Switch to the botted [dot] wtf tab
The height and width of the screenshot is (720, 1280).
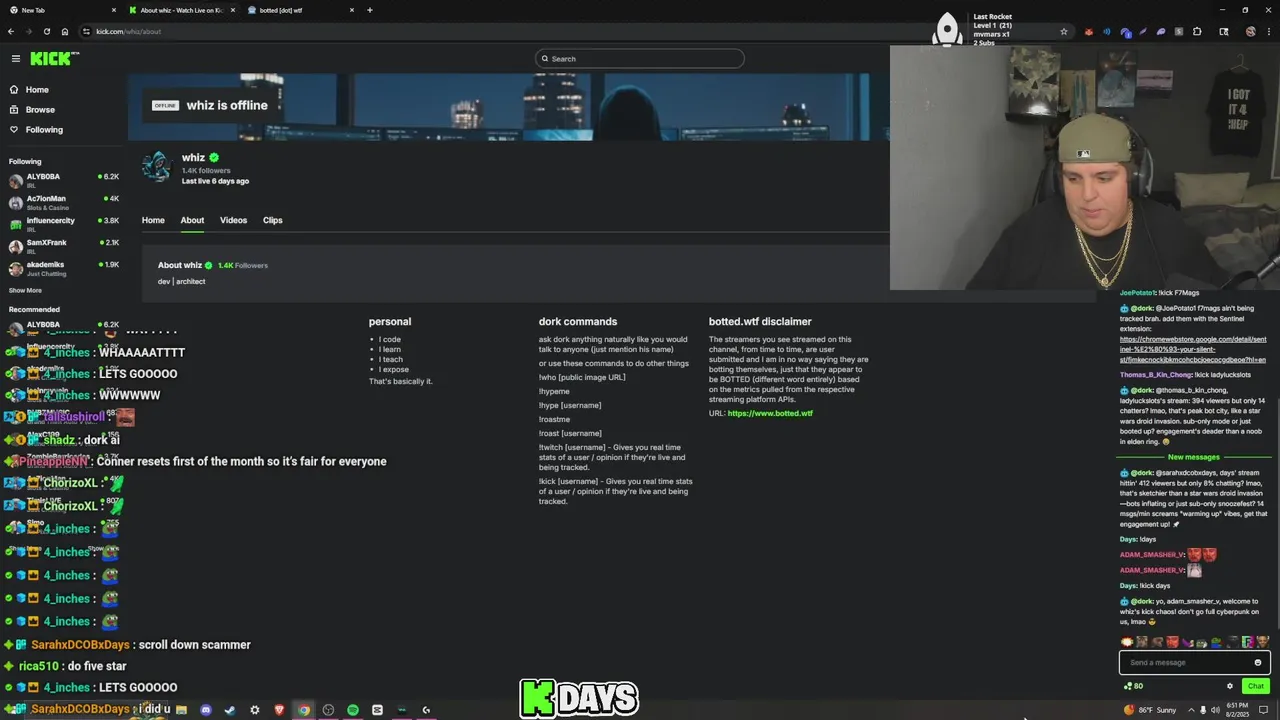tap(300, 10)
